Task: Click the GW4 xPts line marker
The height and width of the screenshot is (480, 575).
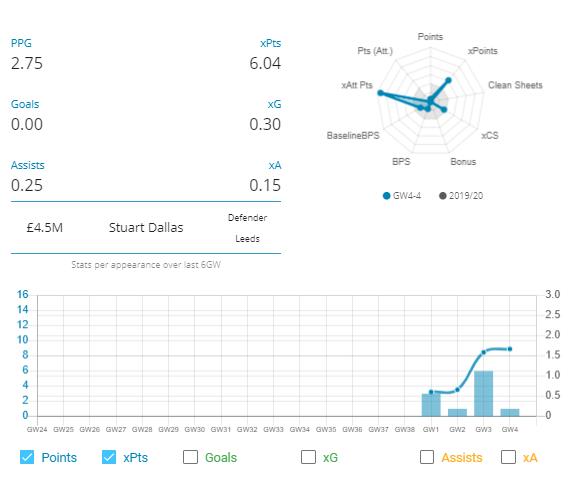Action: point(510,349)
